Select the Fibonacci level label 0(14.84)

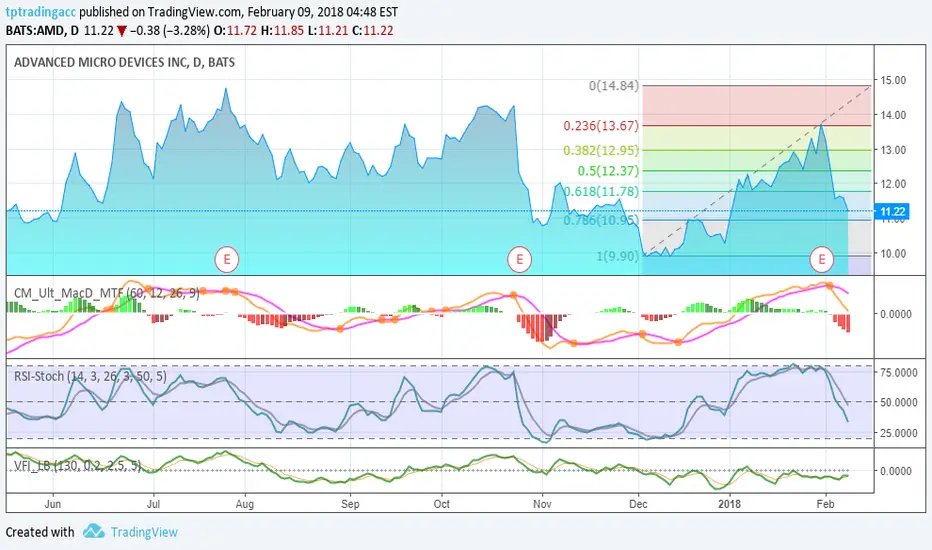point(613,86)
